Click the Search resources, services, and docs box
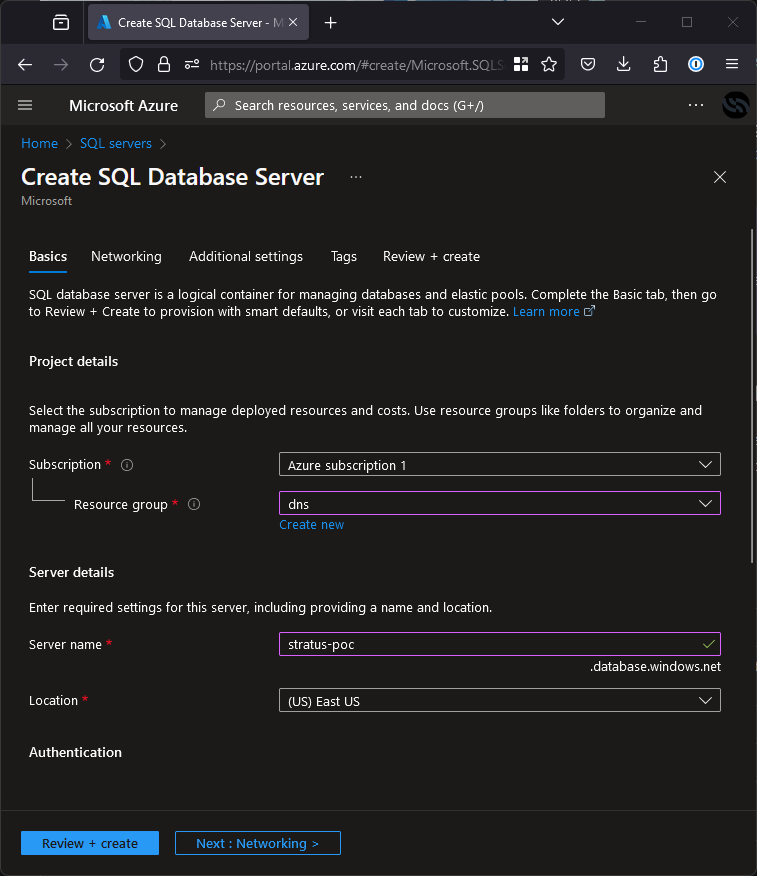This screenshot has width=757, height=876. pos(404,105)
